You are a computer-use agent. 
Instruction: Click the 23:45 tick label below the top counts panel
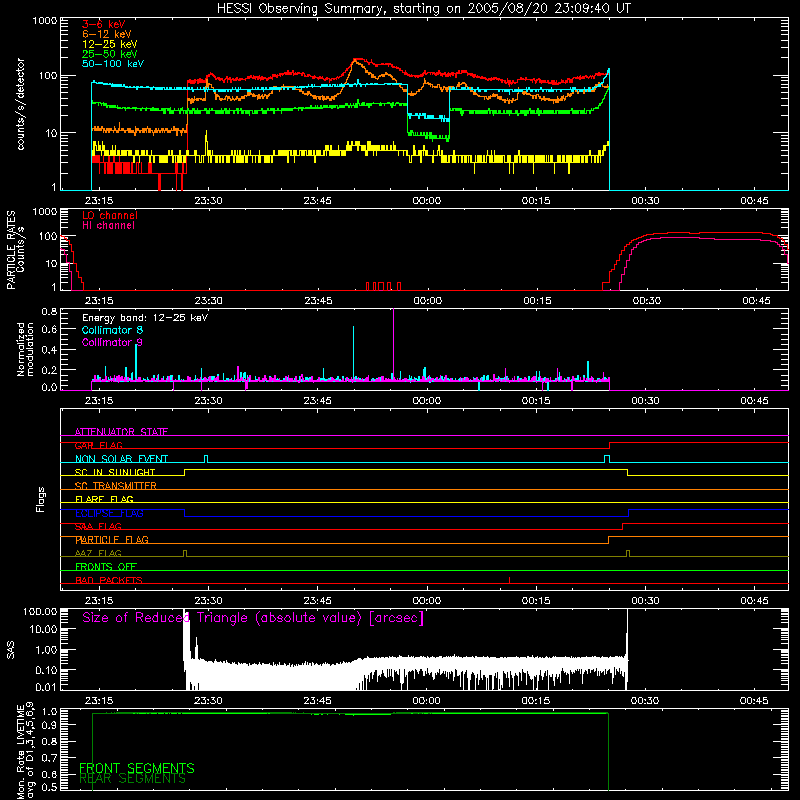tap(317, 201)
